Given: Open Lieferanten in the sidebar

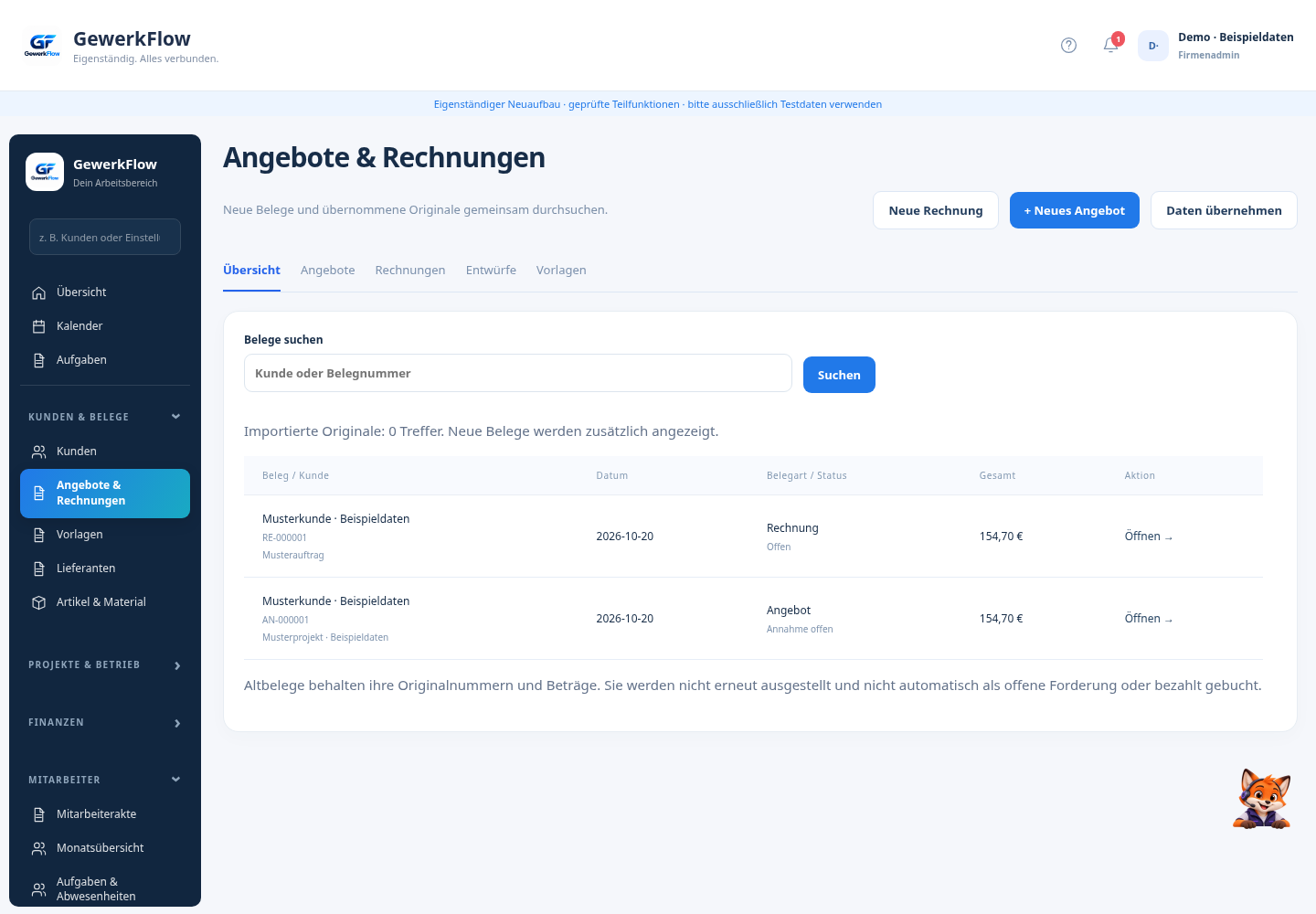Looking at the screenshot, I should point(105,569).
